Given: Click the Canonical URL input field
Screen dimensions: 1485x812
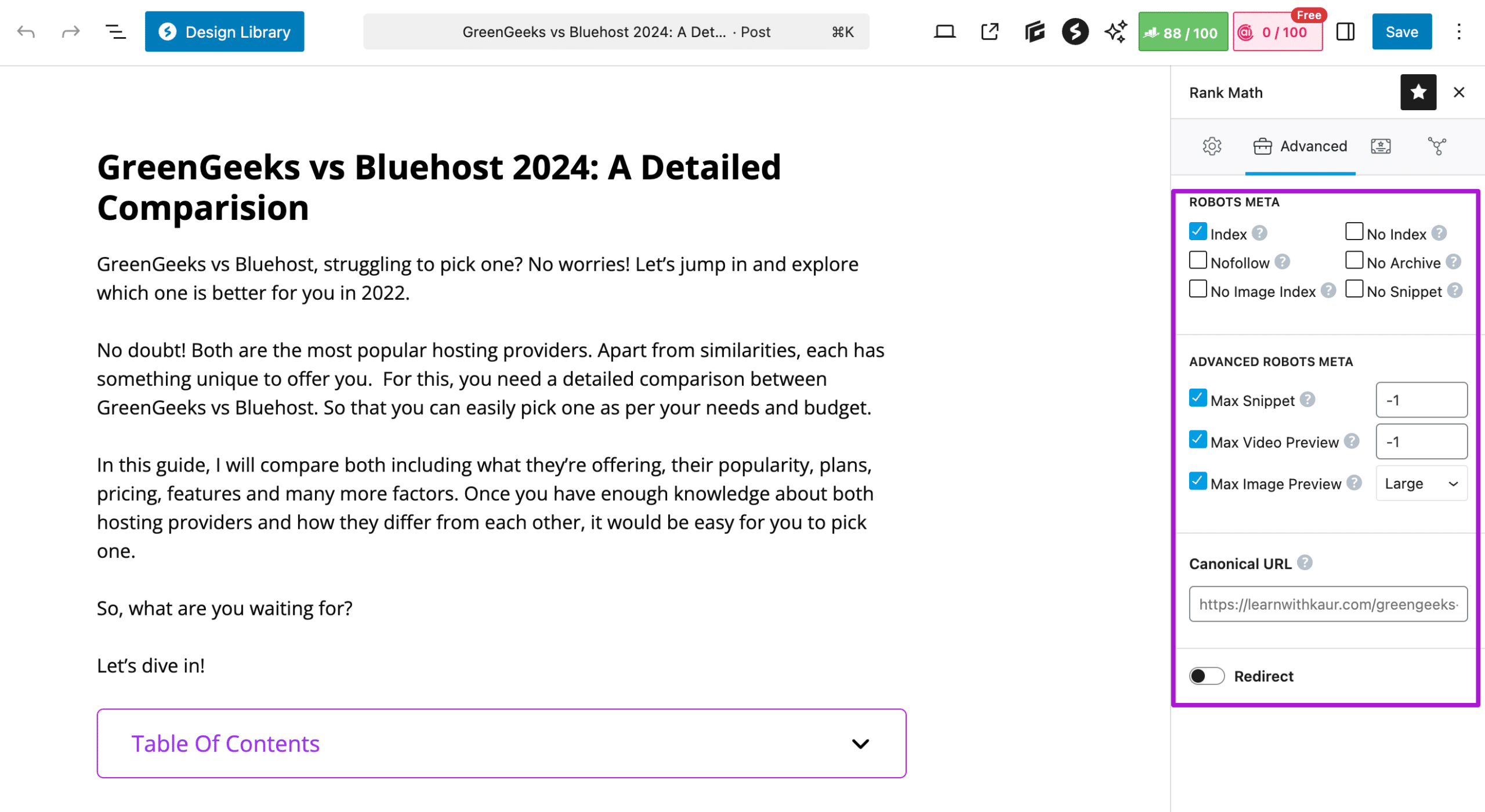Looking at the screenshot, I should [1328, 604].
